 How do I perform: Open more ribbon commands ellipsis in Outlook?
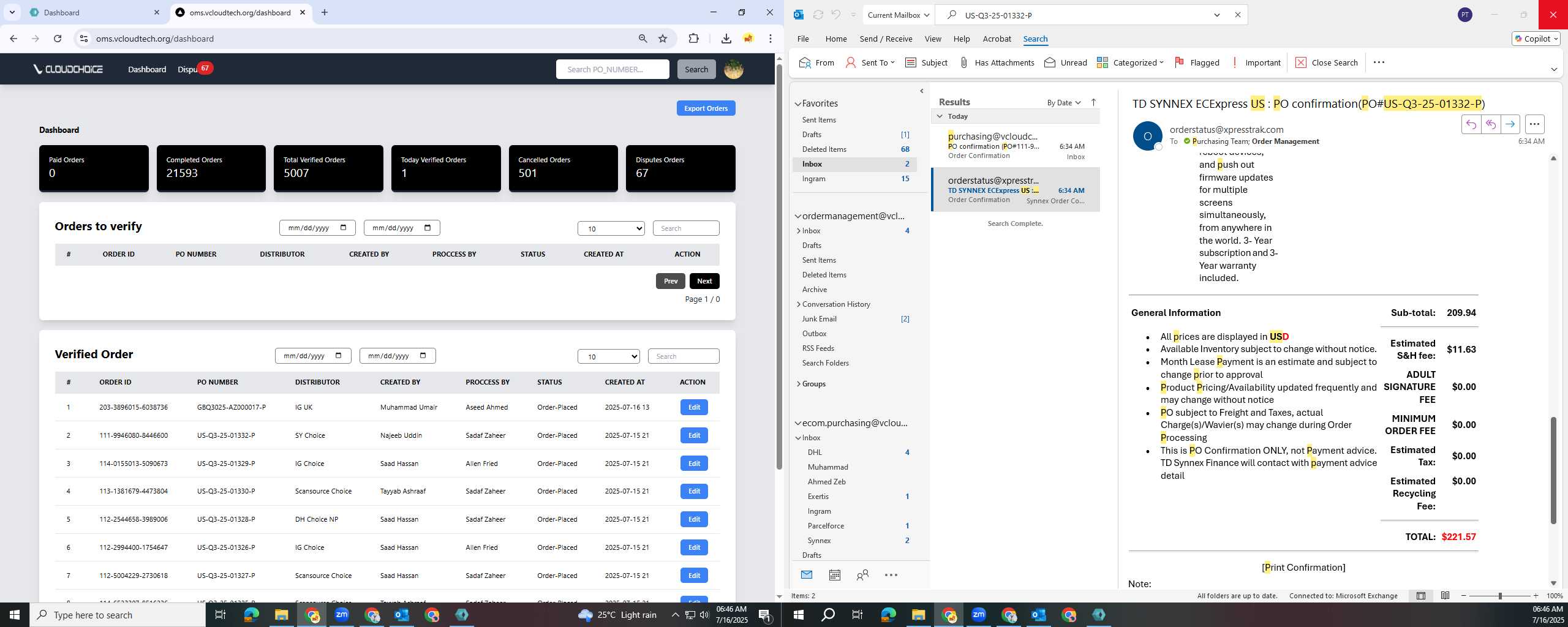point(1379,62)
